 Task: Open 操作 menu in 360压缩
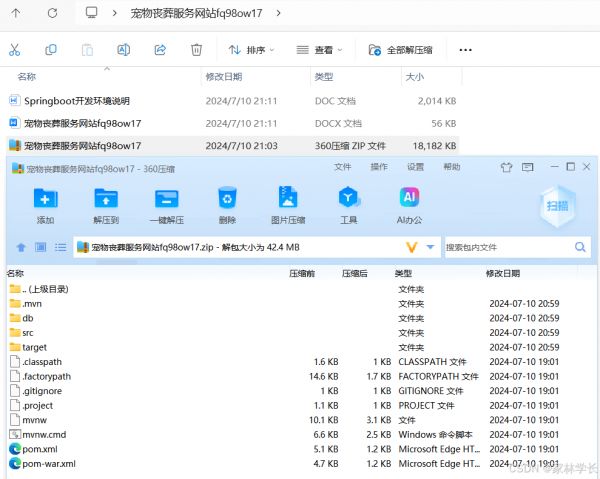coord(379,167)
